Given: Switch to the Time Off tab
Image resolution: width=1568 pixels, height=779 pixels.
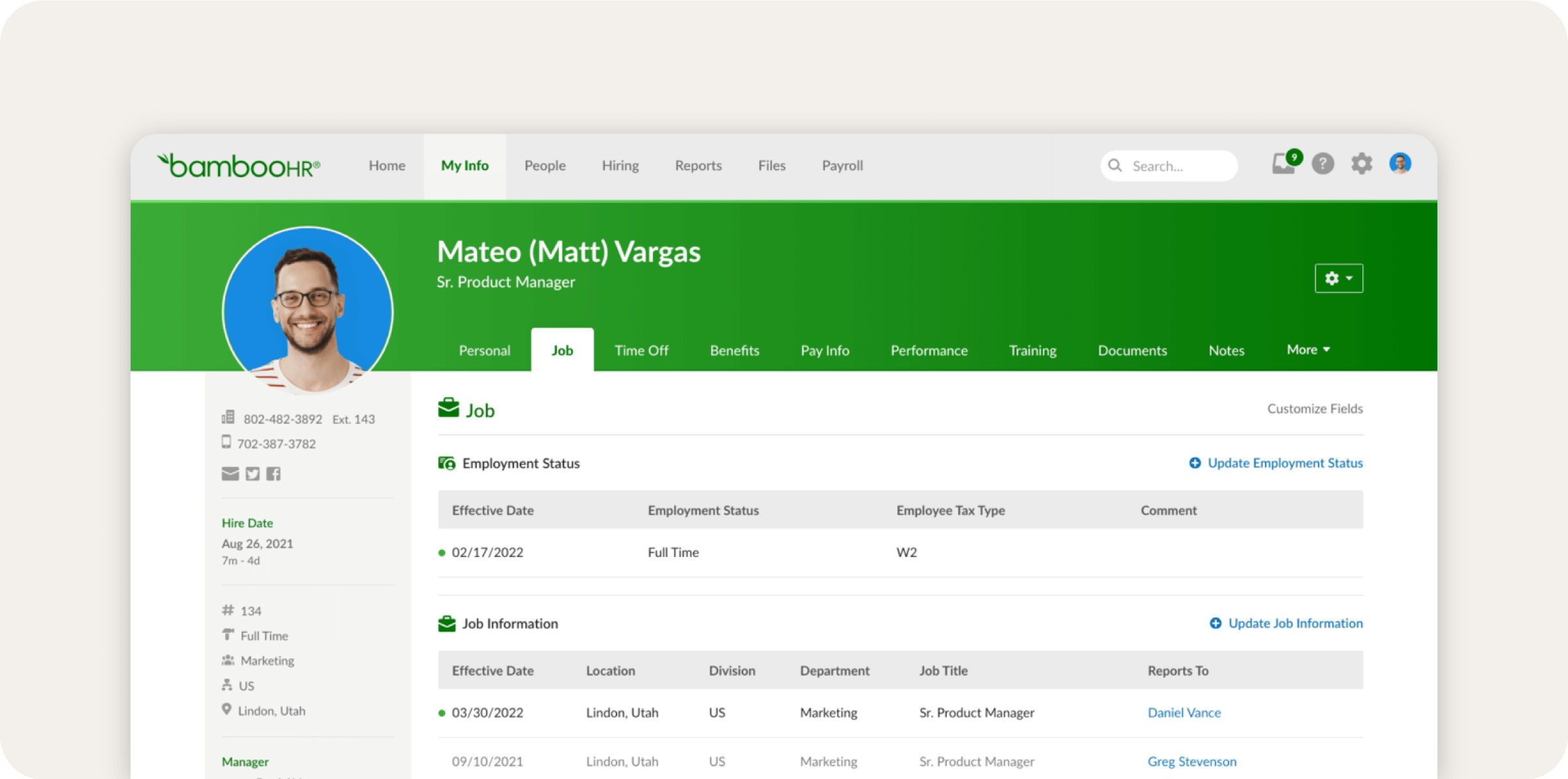Looking at the screenshot, I should [641, 350].
